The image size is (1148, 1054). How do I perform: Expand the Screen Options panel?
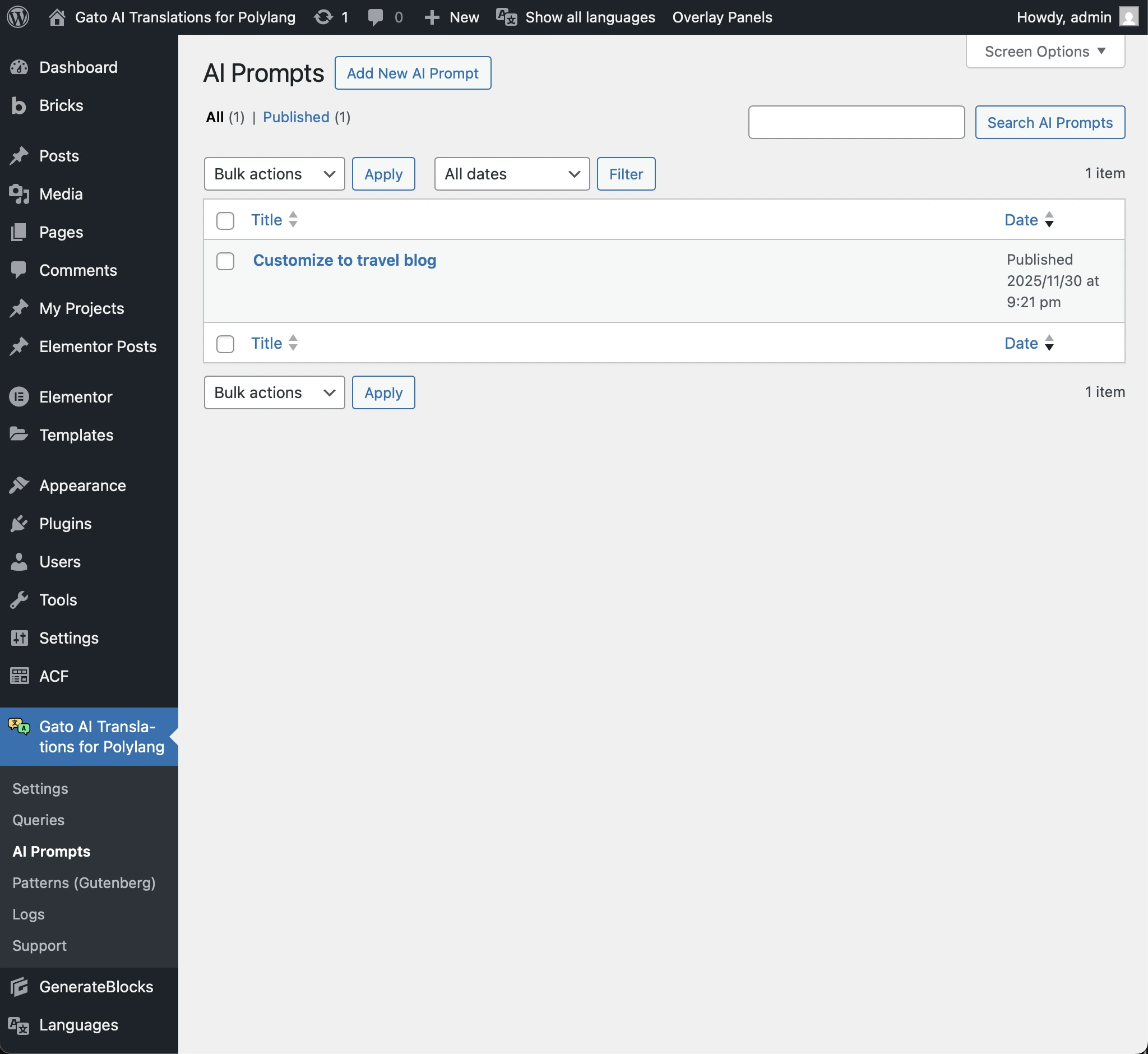1045,52
